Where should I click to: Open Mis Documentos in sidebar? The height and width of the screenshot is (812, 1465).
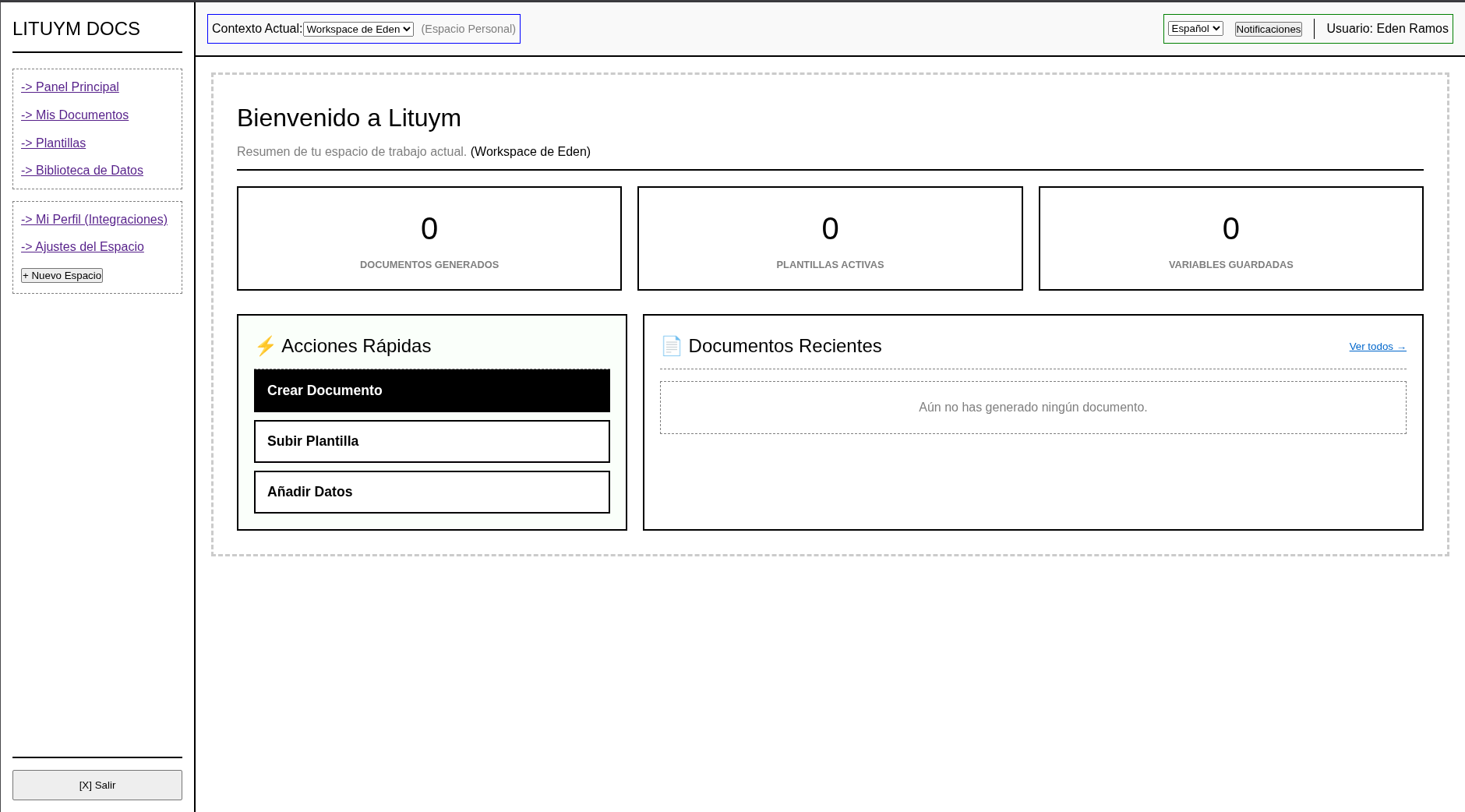[75, 115]
